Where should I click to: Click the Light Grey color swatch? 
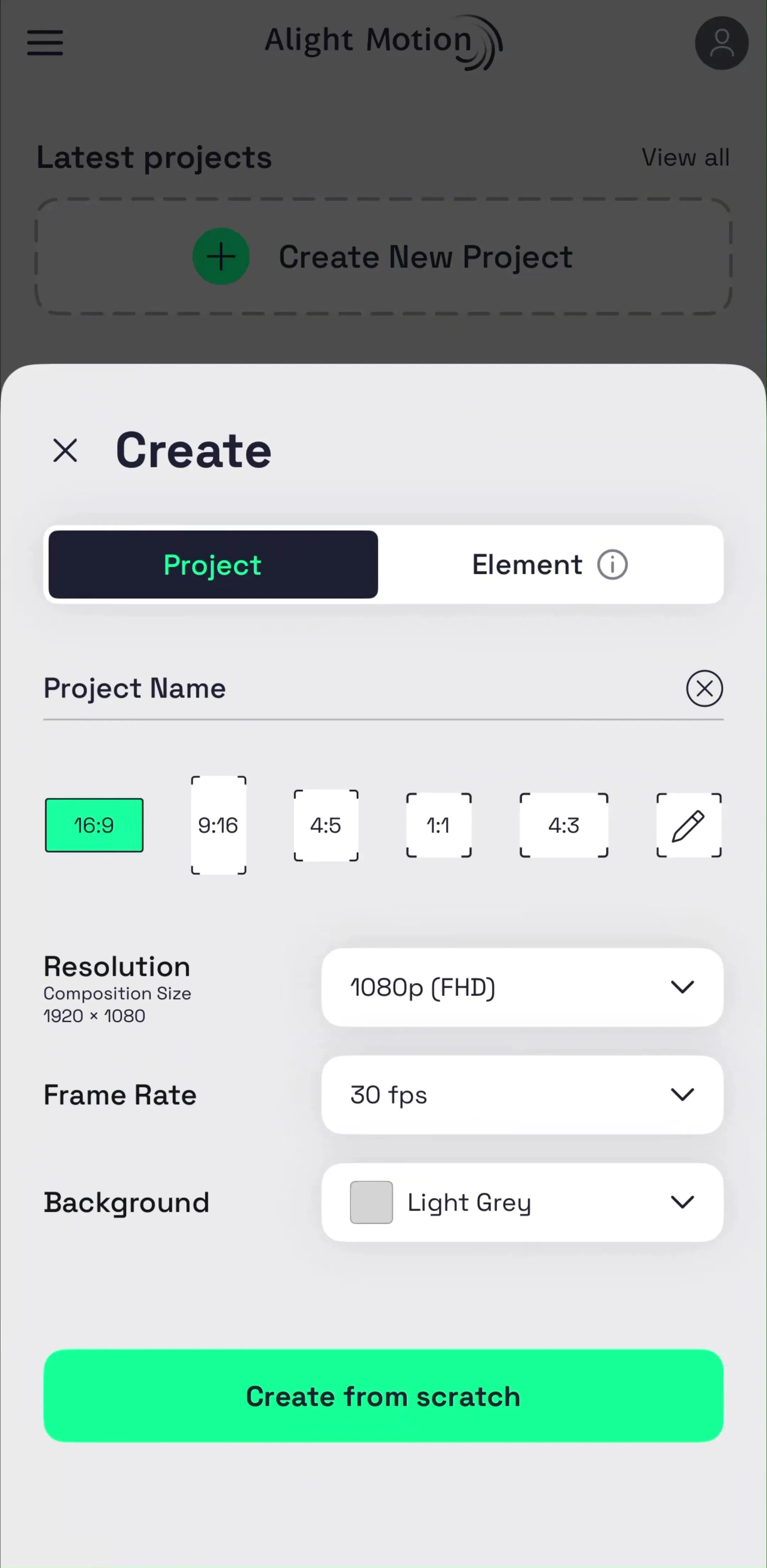pyautogui.click(x=371, y=1202)
